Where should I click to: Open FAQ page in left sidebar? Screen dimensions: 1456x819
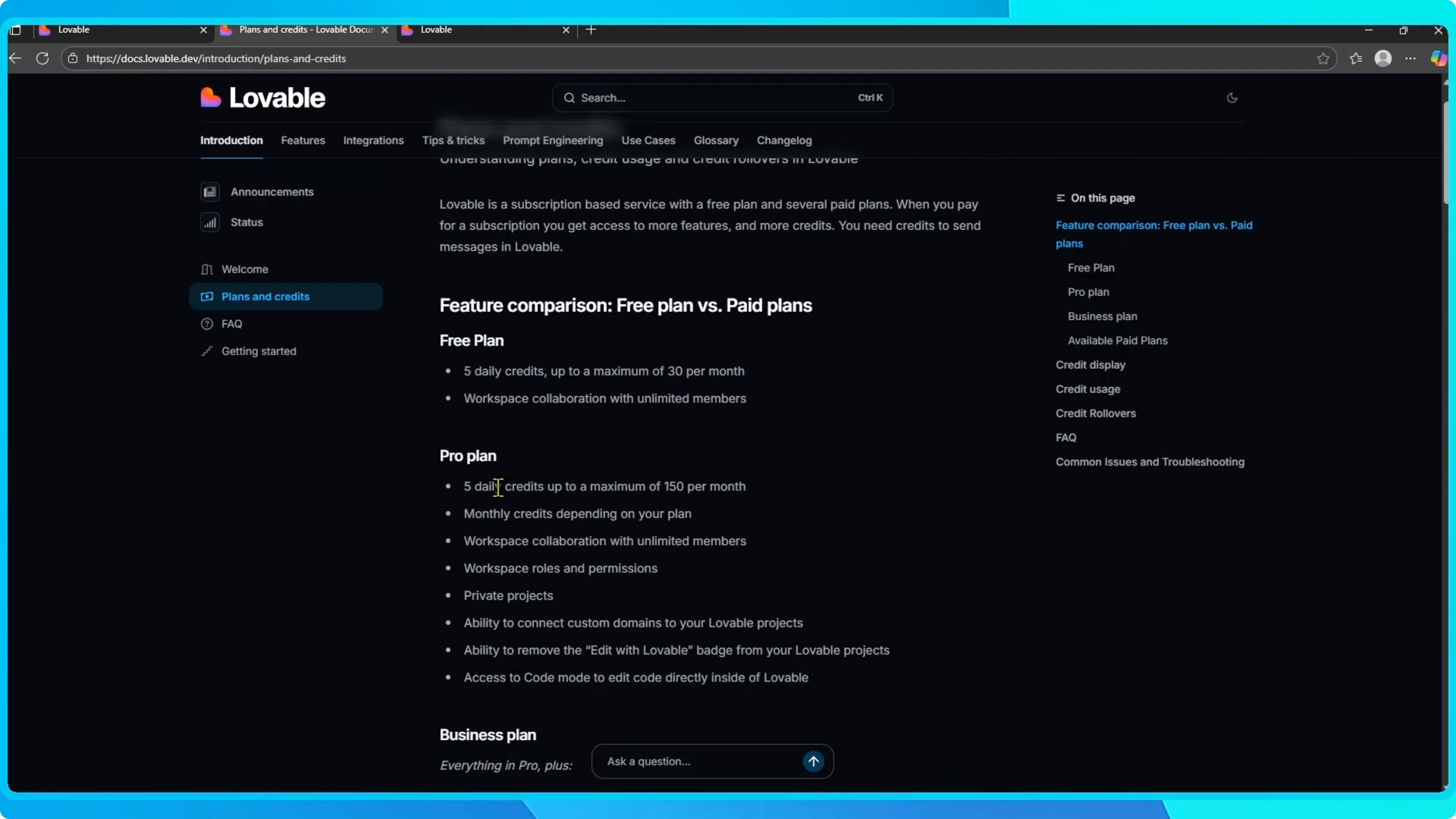pos(232,323)
